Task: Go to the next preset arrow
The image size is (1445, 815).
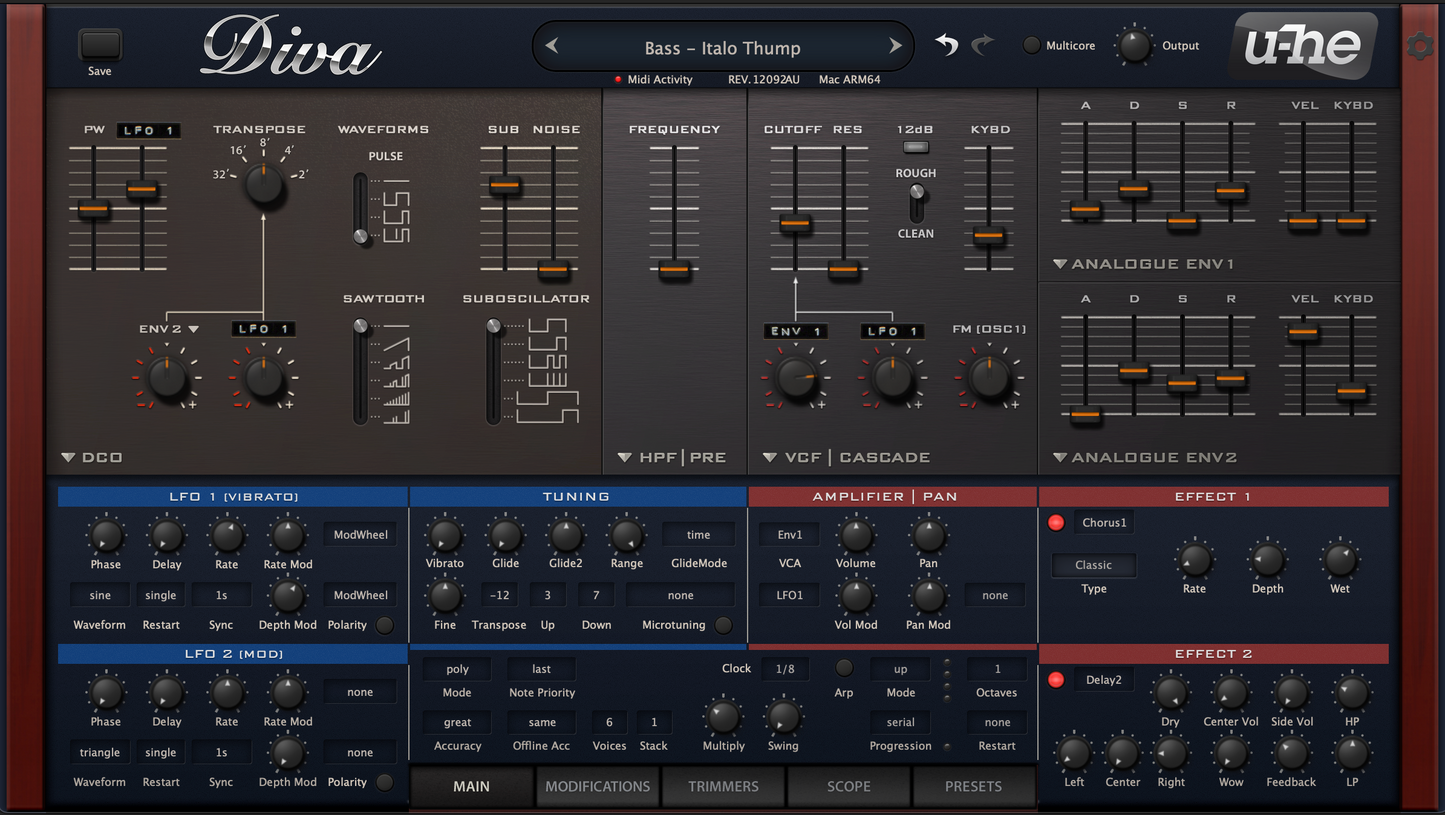Action: (895, 46)
